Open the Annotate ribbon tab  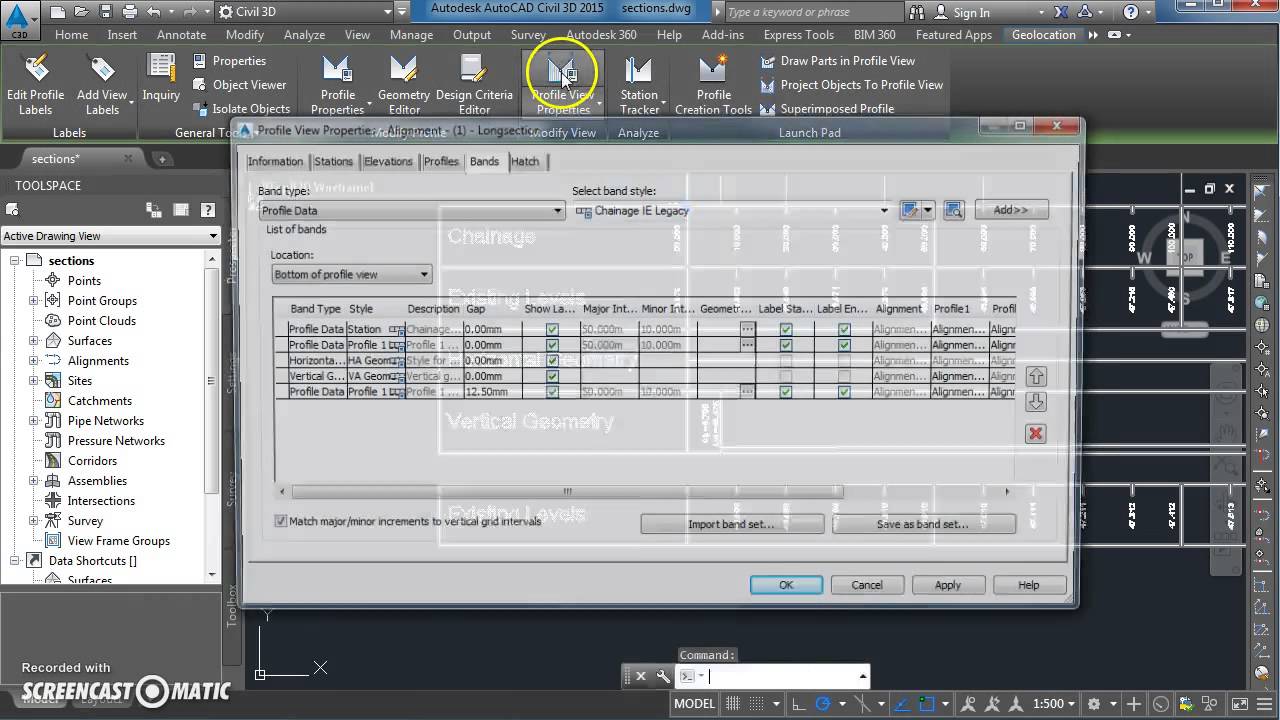181,35
